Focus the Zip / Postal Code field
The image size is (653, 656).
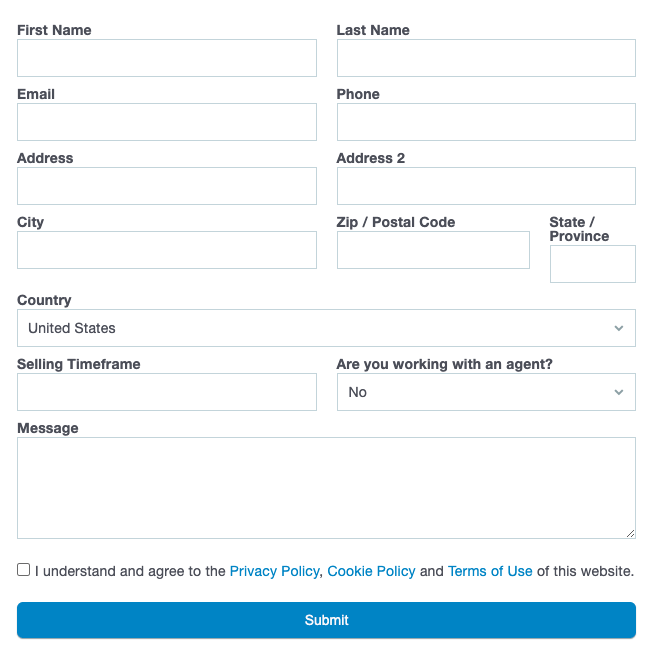(433, 250)
